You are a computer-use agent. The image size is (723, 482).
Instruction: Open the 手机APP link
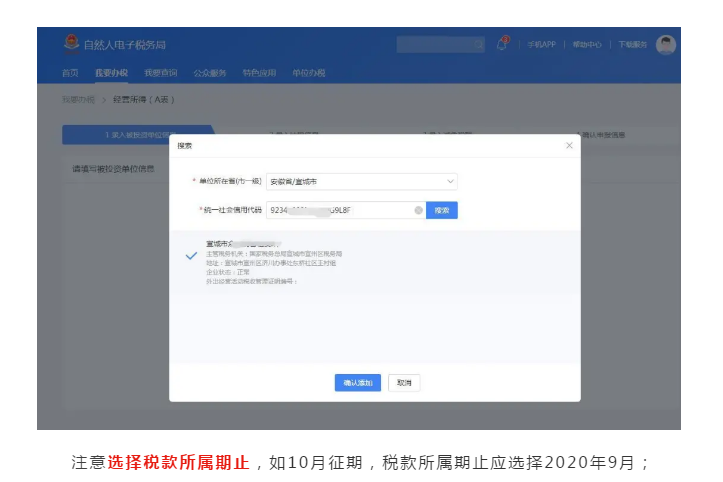pyautogui.click(x=541, y=45)
